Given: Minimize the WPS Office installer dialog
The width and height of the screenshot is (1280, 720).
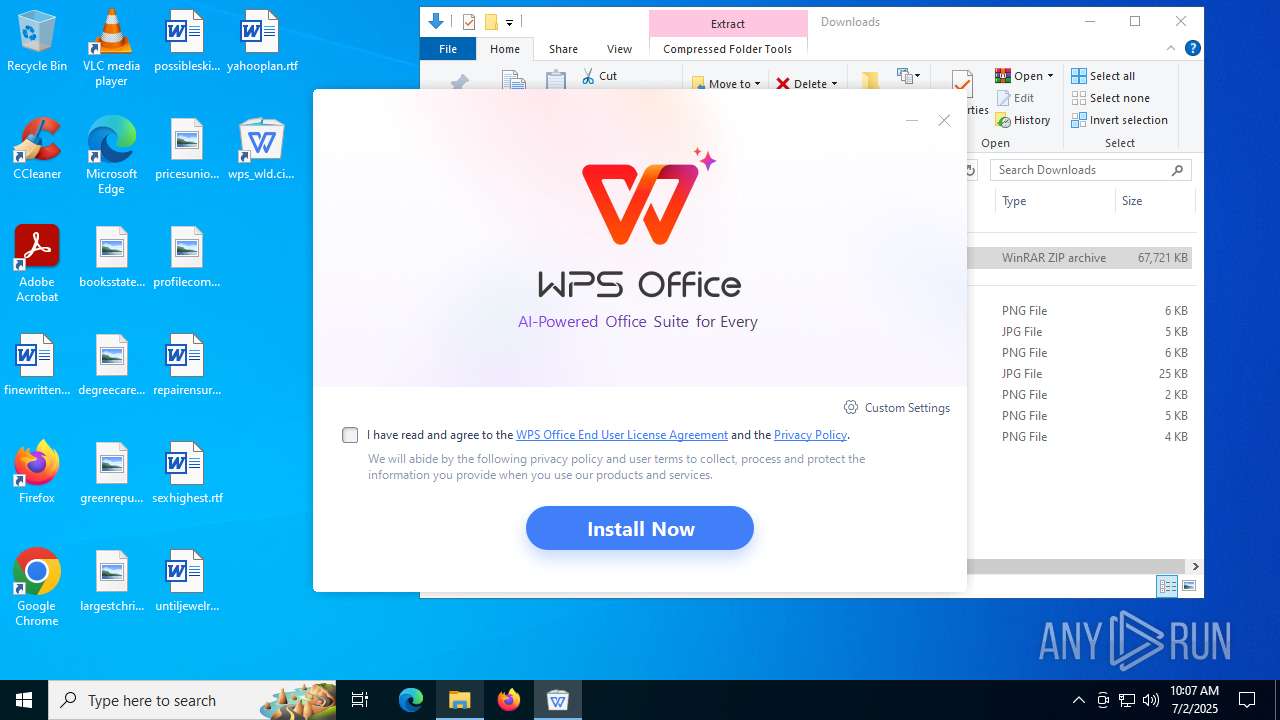Looking at the screenshot, I should [911, 120].
